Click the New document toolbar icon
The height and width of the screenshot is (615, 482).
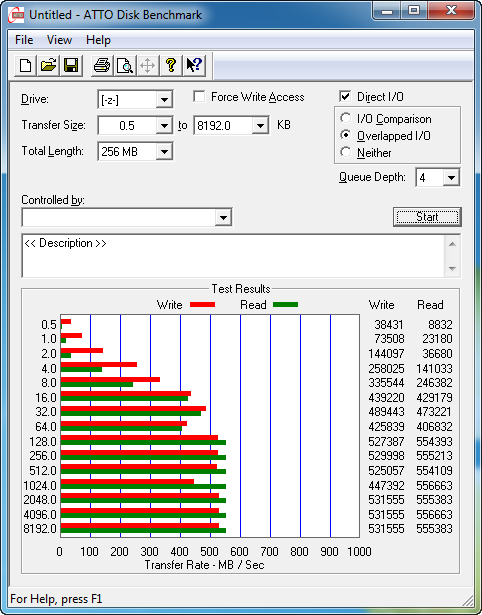[25, 65]
